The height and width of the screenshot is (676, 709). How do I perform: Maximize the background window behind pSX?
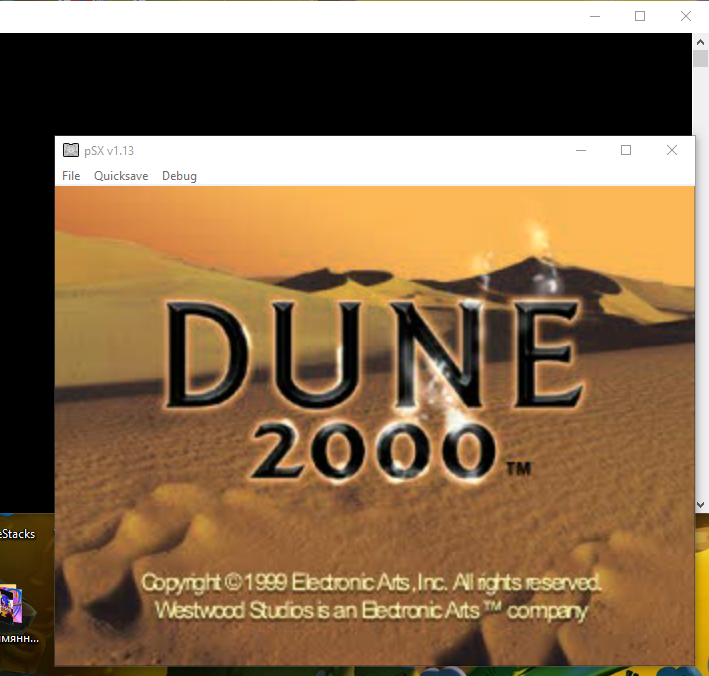point(640,16)
